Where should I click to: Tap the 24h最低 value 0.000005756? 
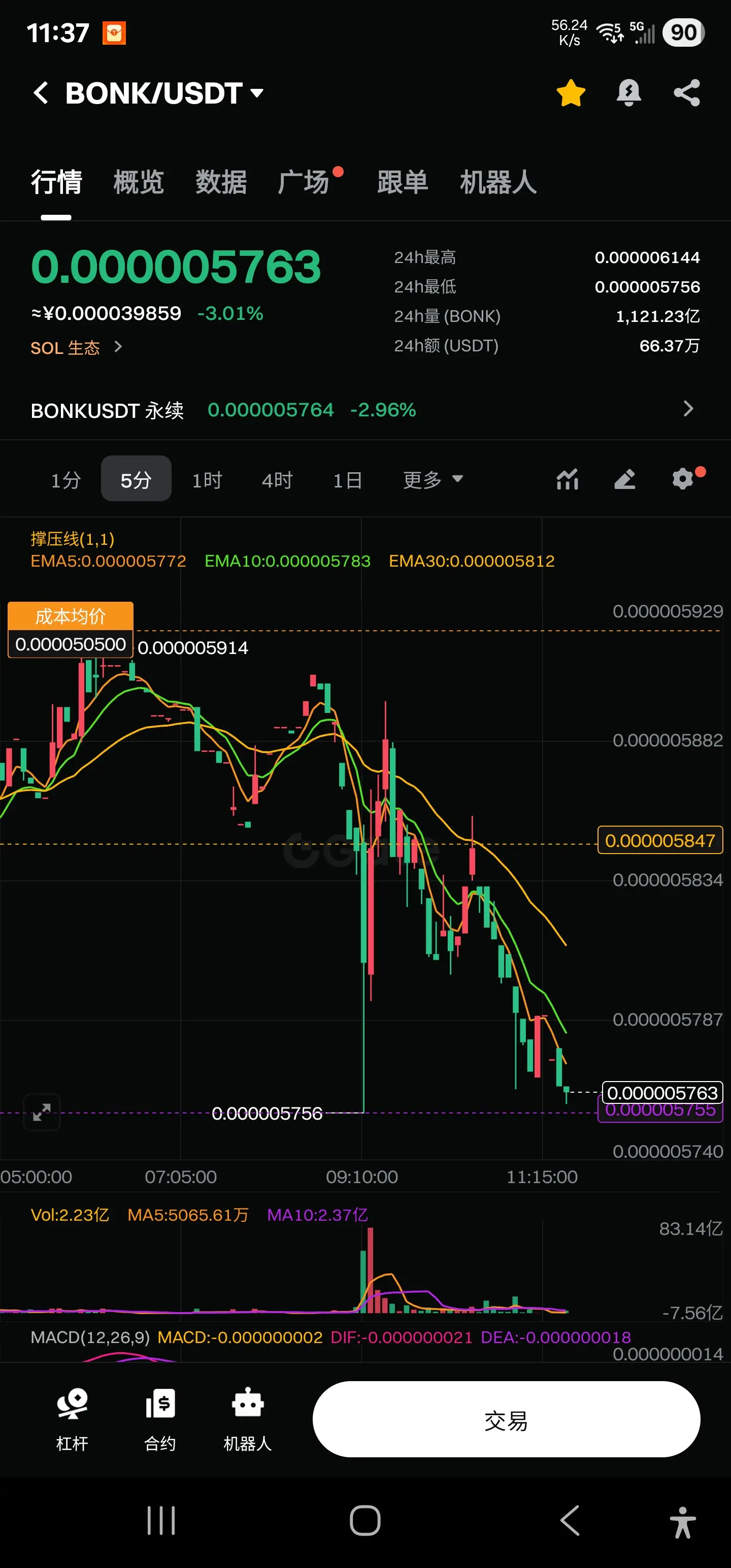647,287
